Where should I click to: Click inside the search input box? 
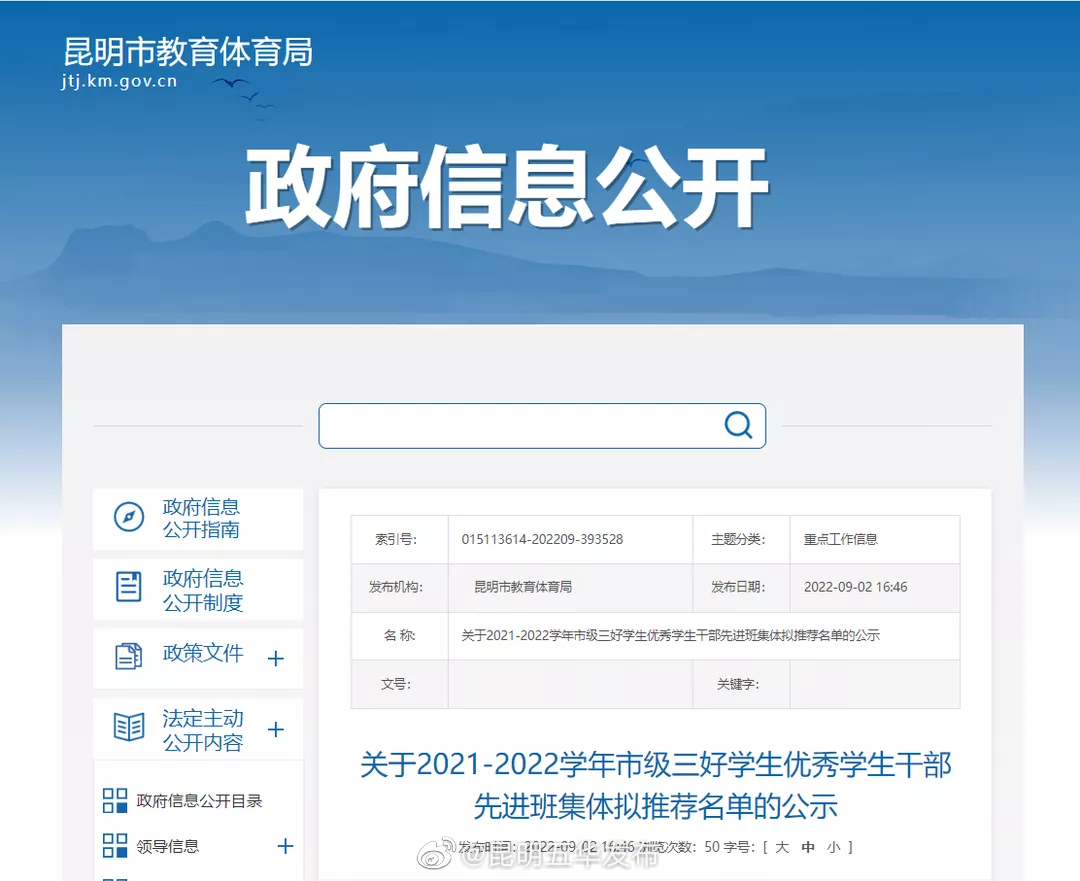pos(520,425)
